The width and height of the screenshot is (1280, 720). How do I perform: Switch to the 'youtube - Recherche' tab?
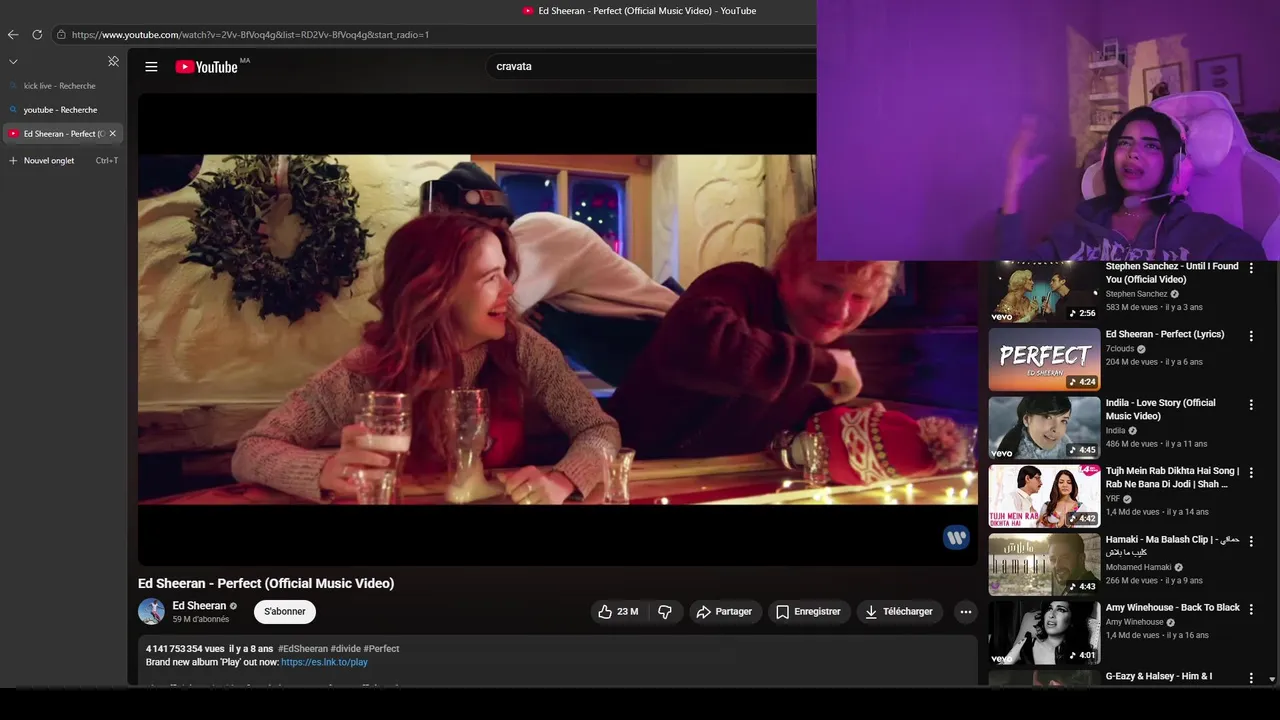point(63,110)
